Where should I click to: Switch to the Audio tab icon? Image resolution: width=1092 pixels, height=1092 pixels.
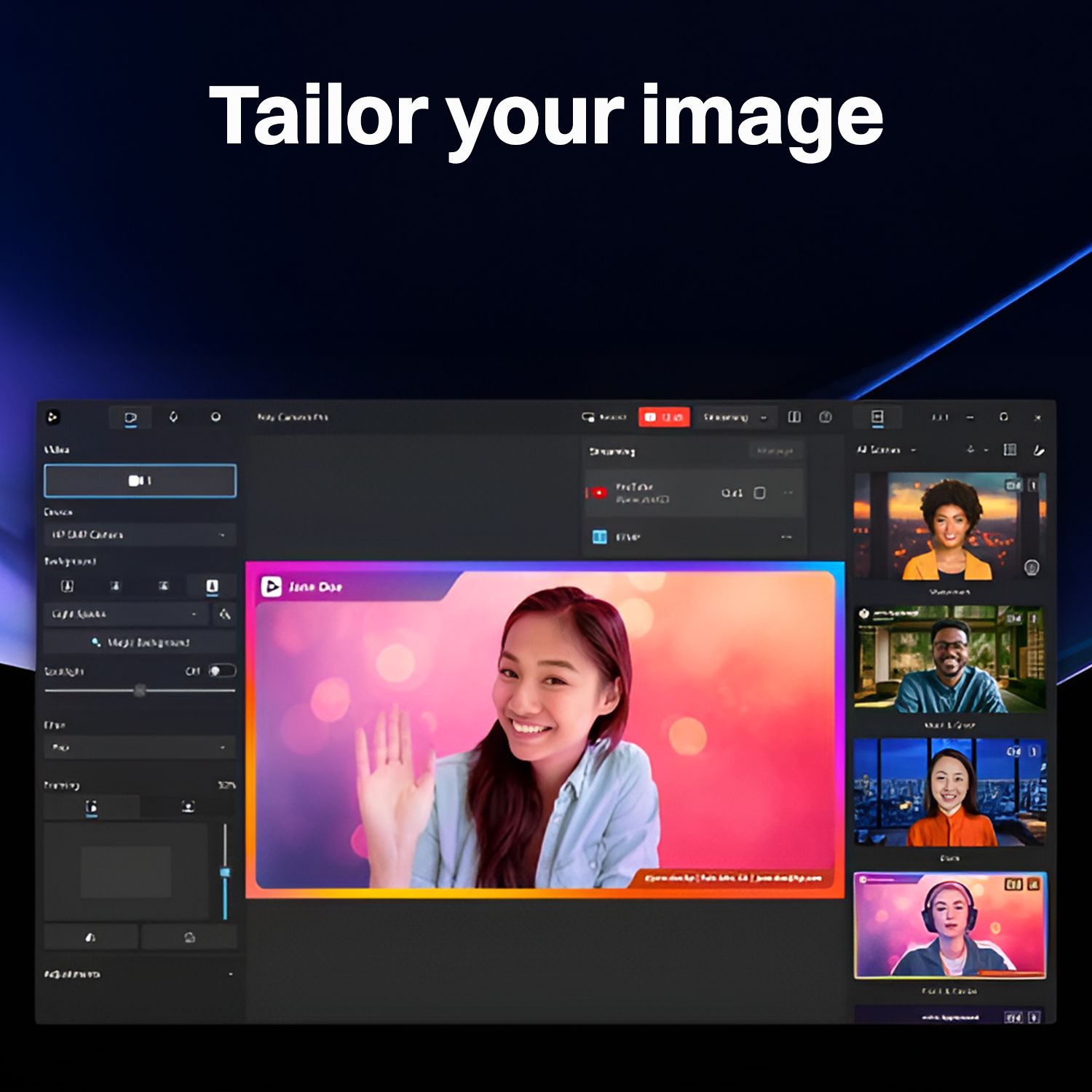point(173,418)
